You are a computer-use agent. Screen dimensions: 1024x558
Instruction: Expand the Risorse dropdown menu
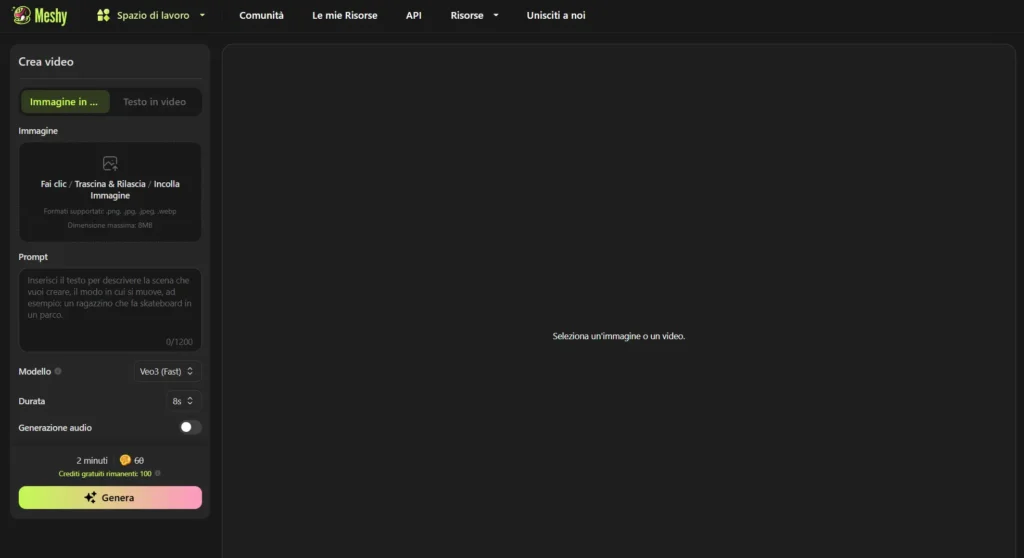[473, 16]
